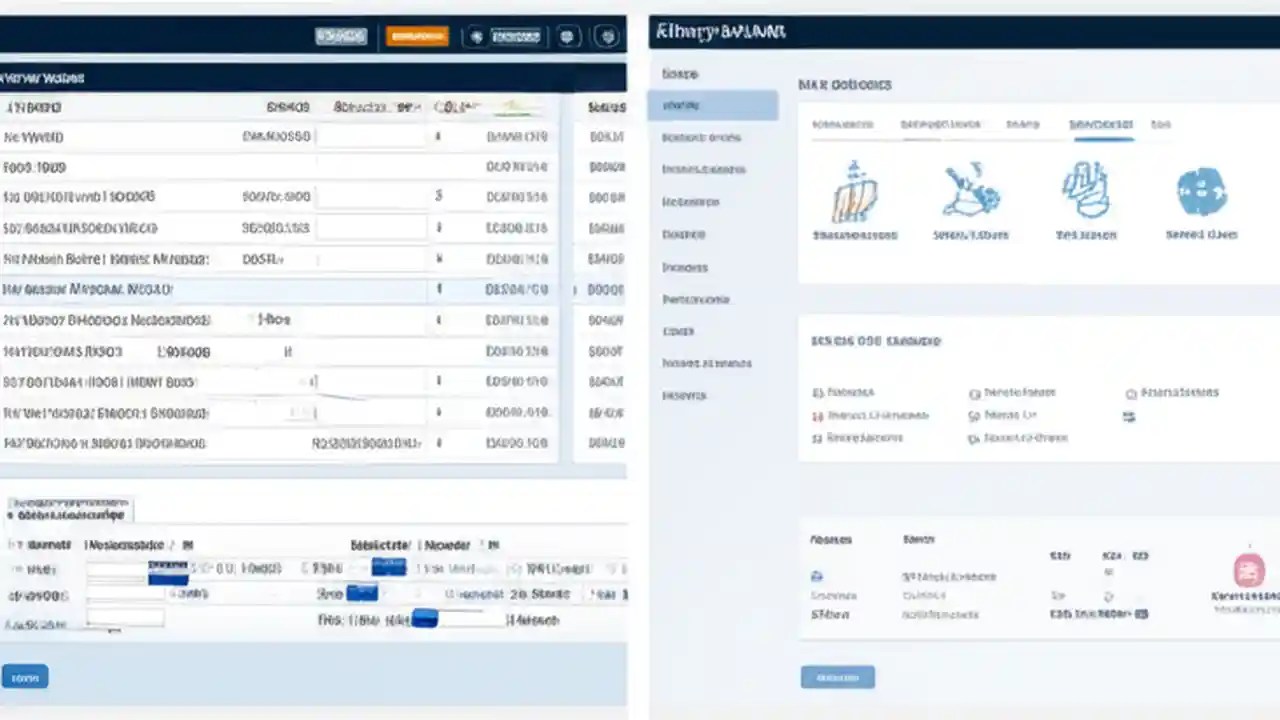Click the globe icon in the top navigation bar
This screenshot has height=720, width=1280.
[476, 36]
